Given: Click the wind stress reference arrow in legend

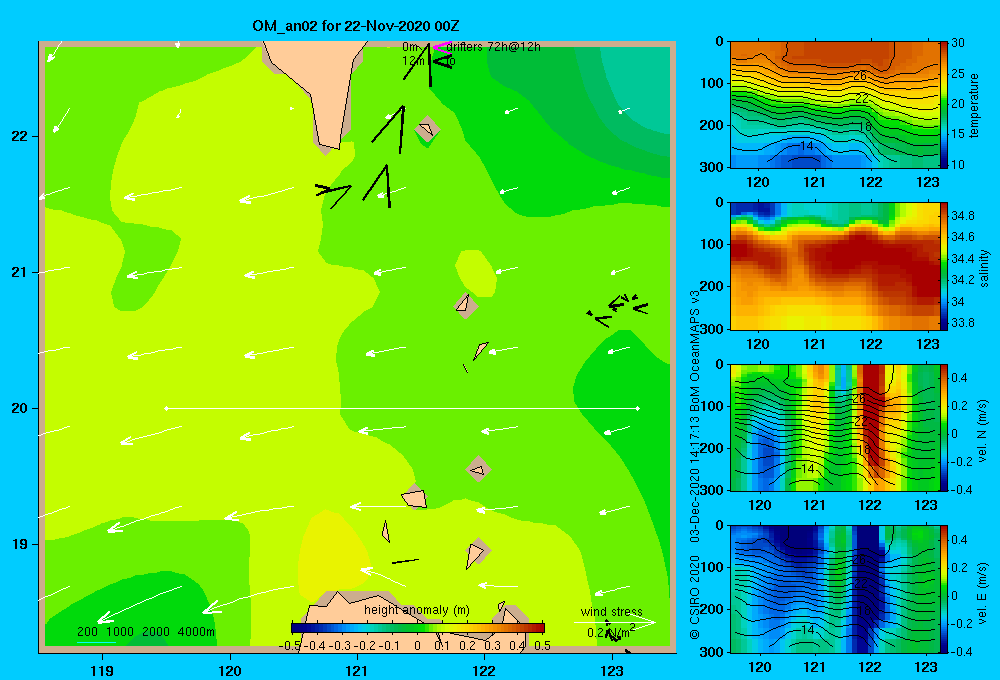Looking at the screenshot, I should 614,622.
